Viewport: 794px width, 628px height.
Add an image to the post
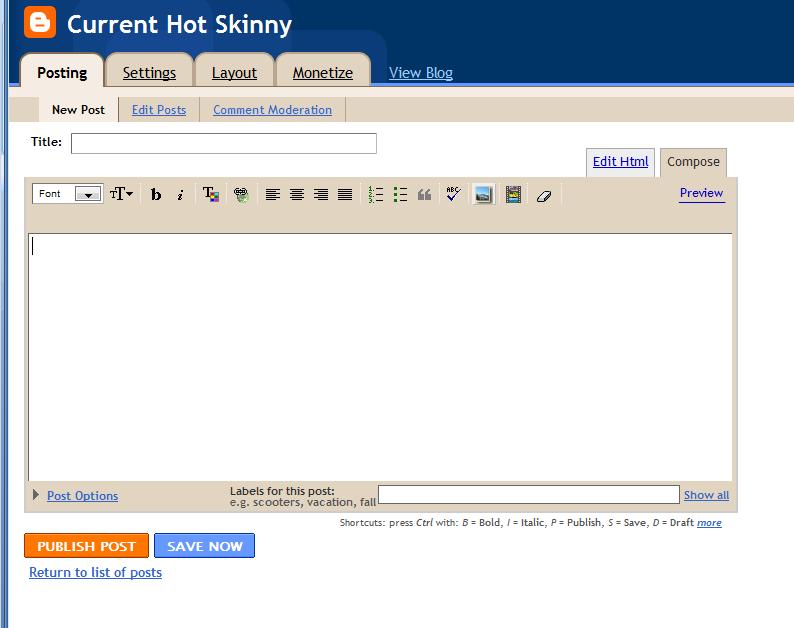(483, 194)
